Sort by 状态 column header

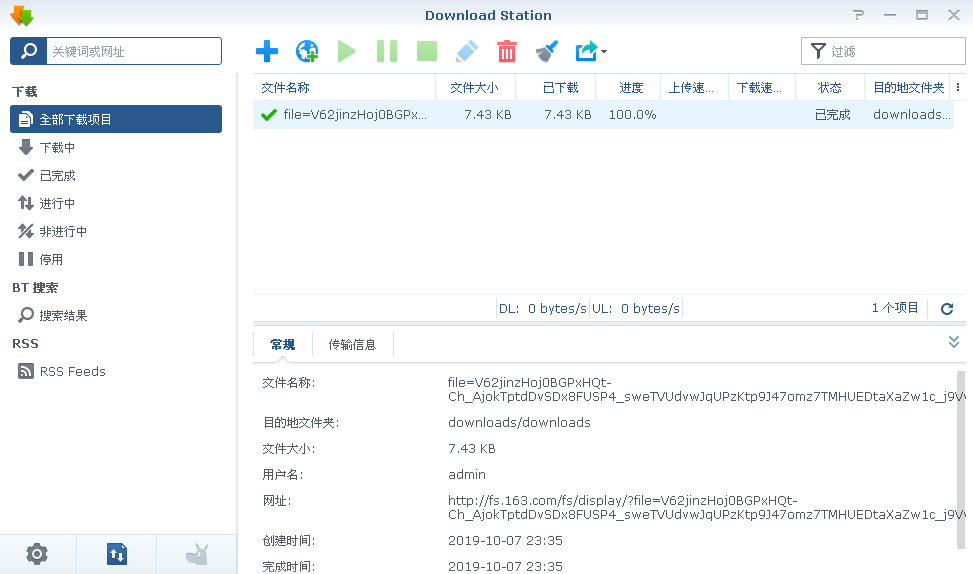pos(830,87)
